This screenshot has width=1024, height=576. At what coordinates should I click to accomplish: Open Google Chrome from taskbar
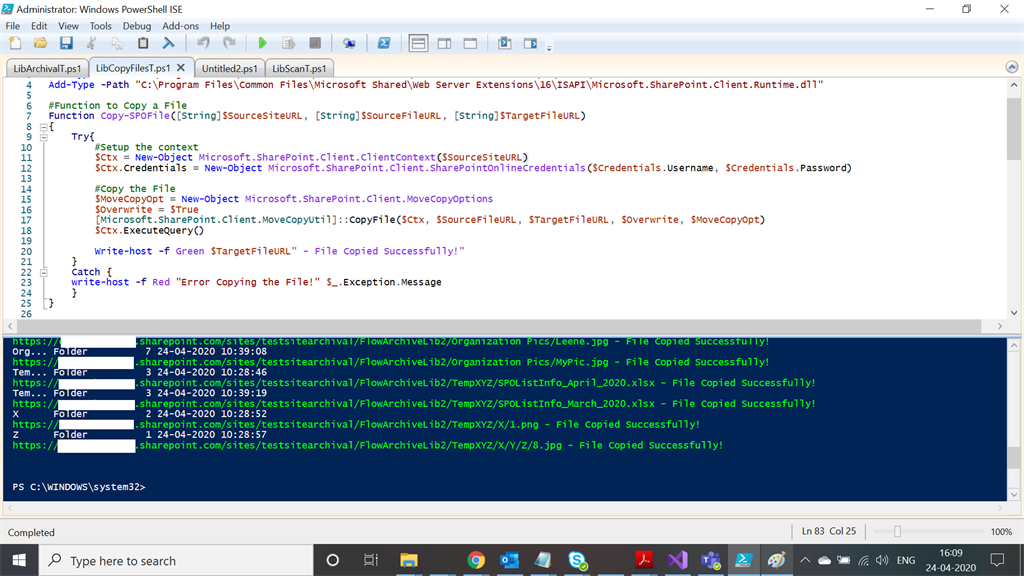pos(476,560)
